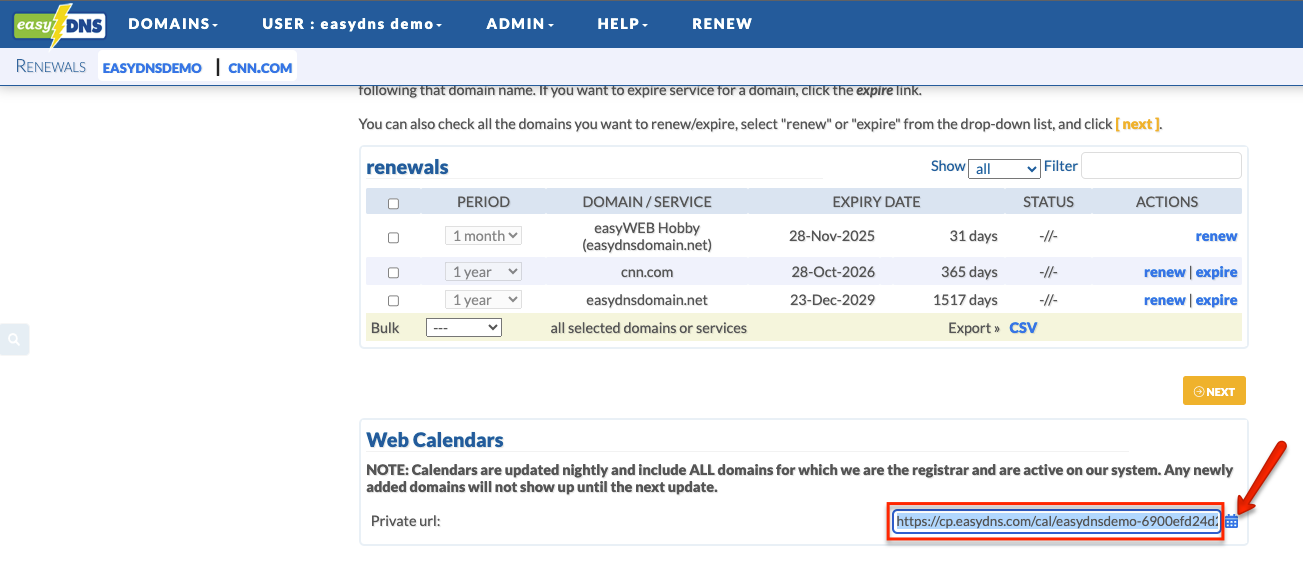Open the HELP menu
This screenshot has width=1303, height=574.
click(622, 24)
